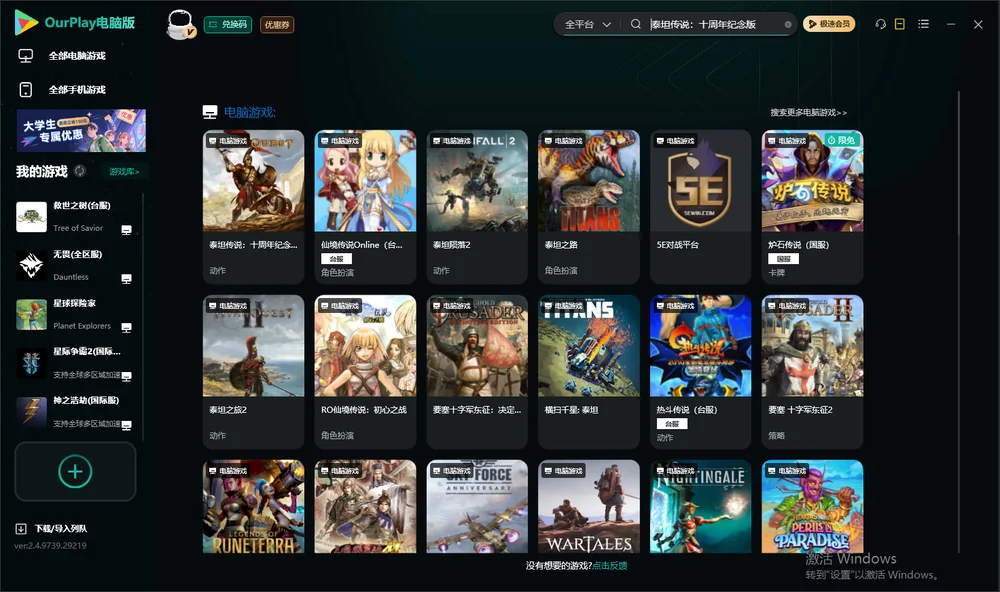Open customer support headset icon
Viewport: 1000px width, 592px height.
[x=881, y=24]
